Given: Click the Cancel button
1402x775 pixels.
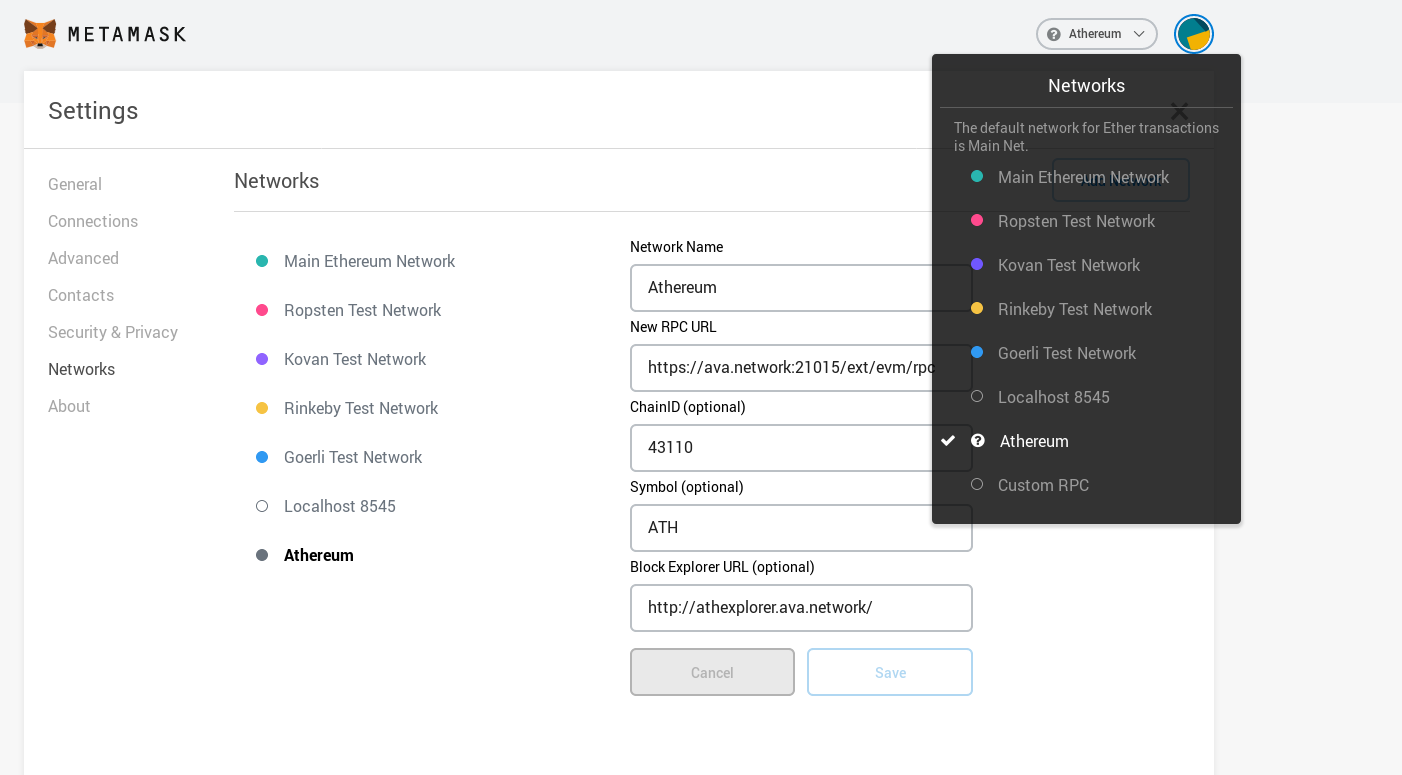Looking at the screenshot, I should [x=712, y=672].
